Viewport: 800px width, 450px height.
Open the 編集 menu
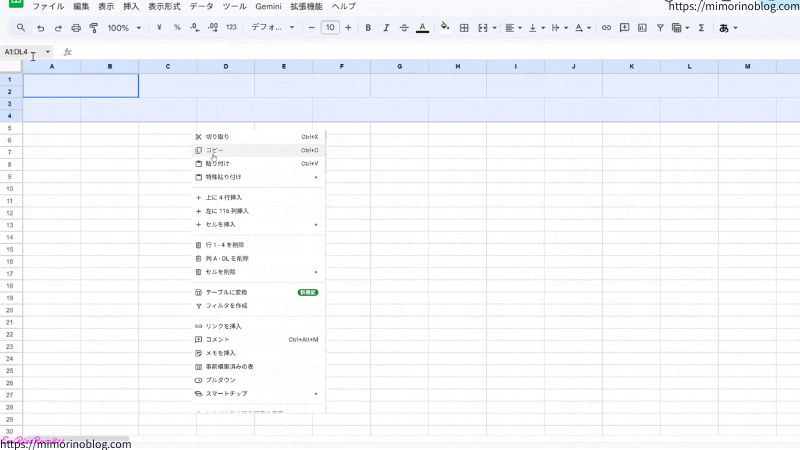click(81, 7)
